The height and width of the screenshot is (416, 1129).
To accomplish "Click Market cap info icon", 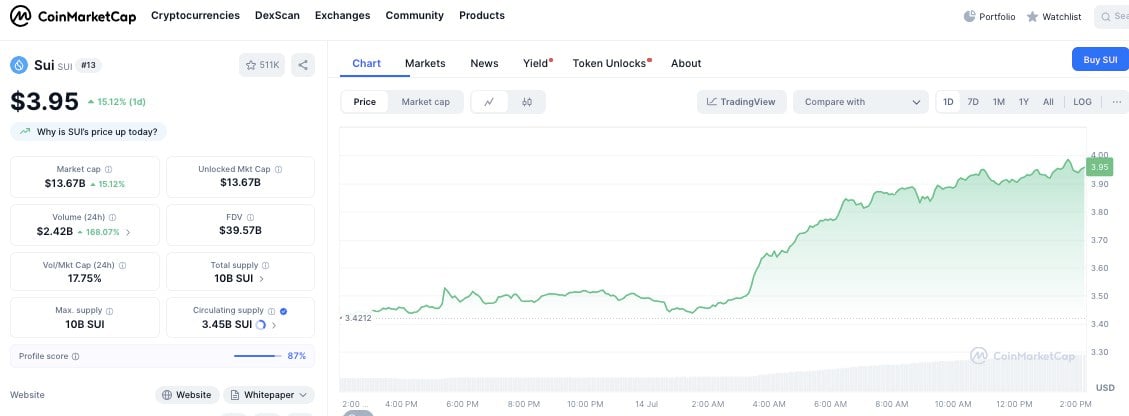I will tap(109, 169).
